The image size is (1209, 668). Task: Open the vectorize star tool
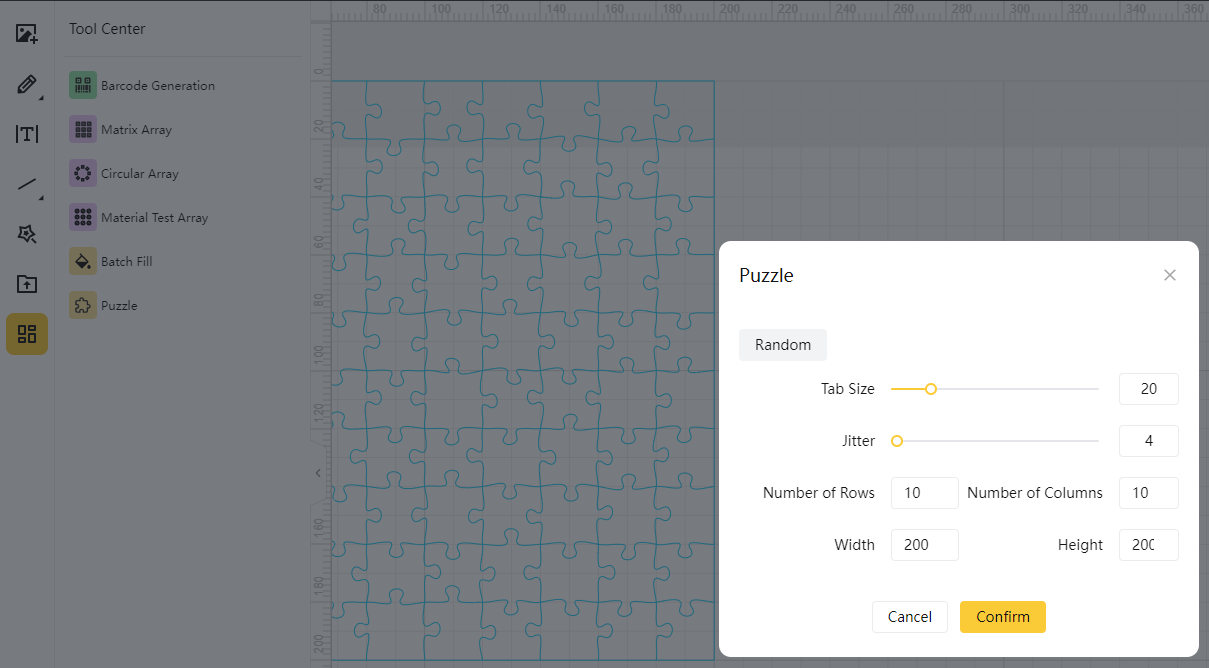point(27,234)
